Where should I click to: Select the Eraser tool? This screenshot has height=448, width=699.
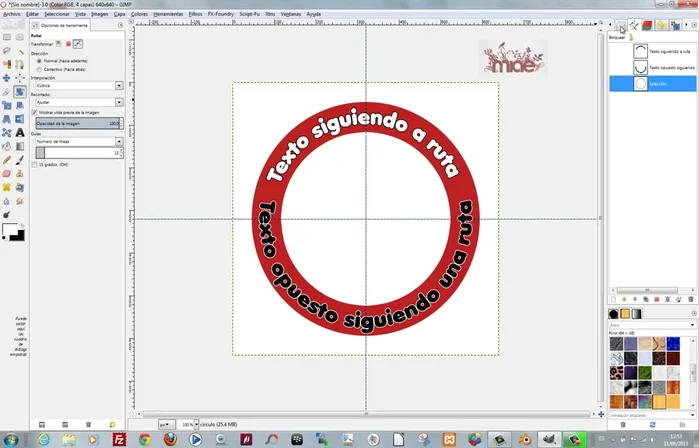click(x=7, y=172)
